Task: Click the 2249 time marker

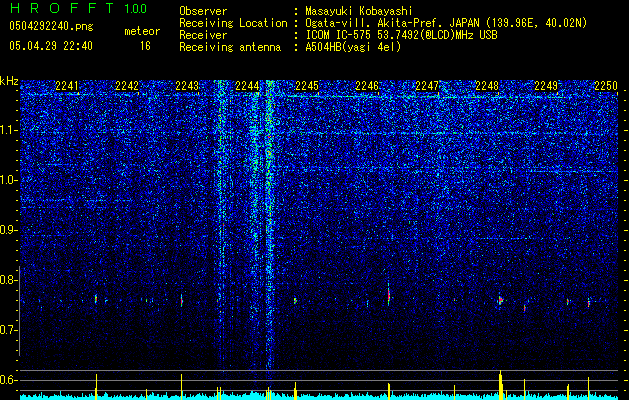Action: [x=546, y=86]
